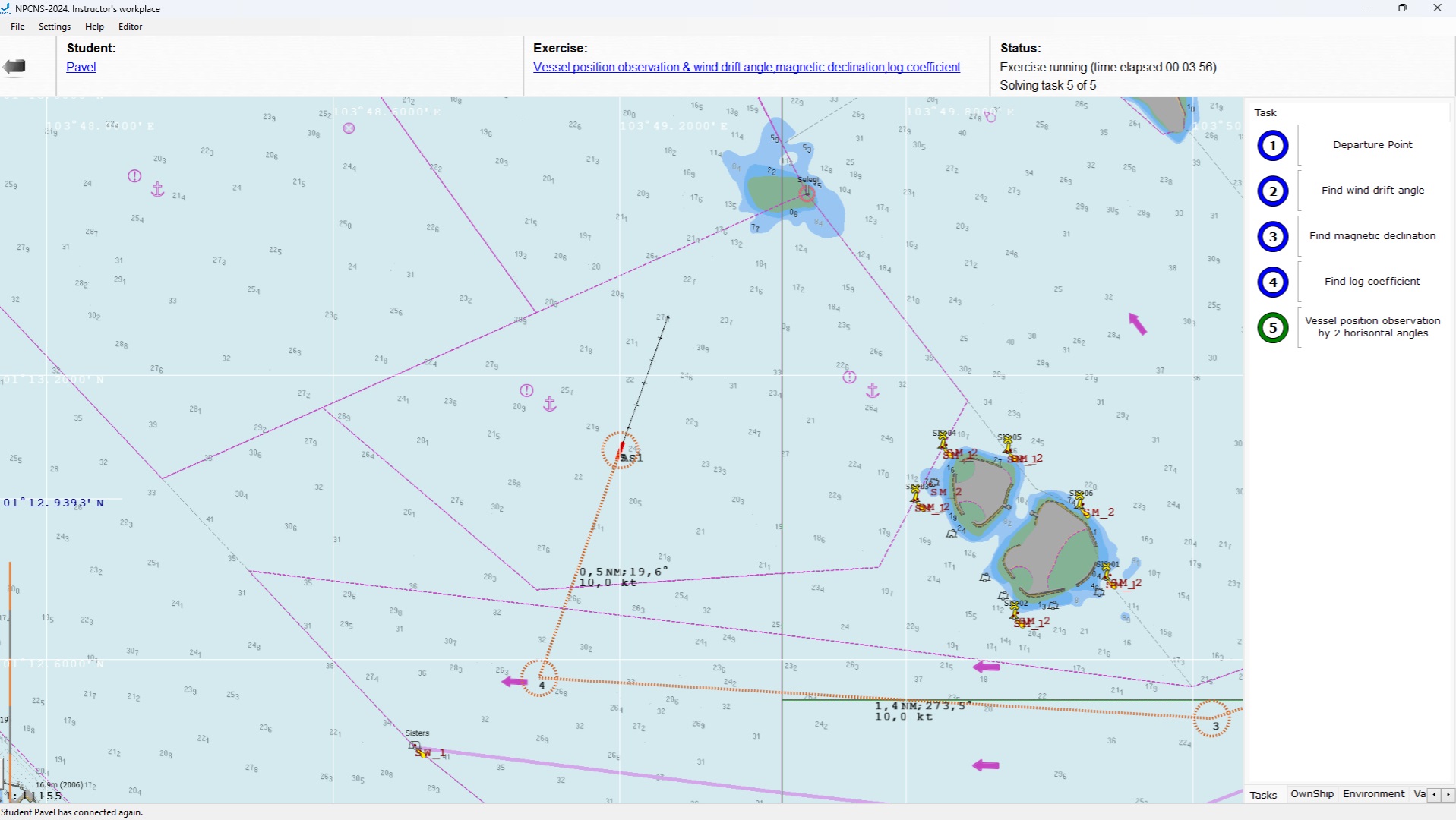Image resolution: width=1456 pixels, height=820 pixels.
Task: Select task 1 Departure Point circle
Action: pos(1273,146)
